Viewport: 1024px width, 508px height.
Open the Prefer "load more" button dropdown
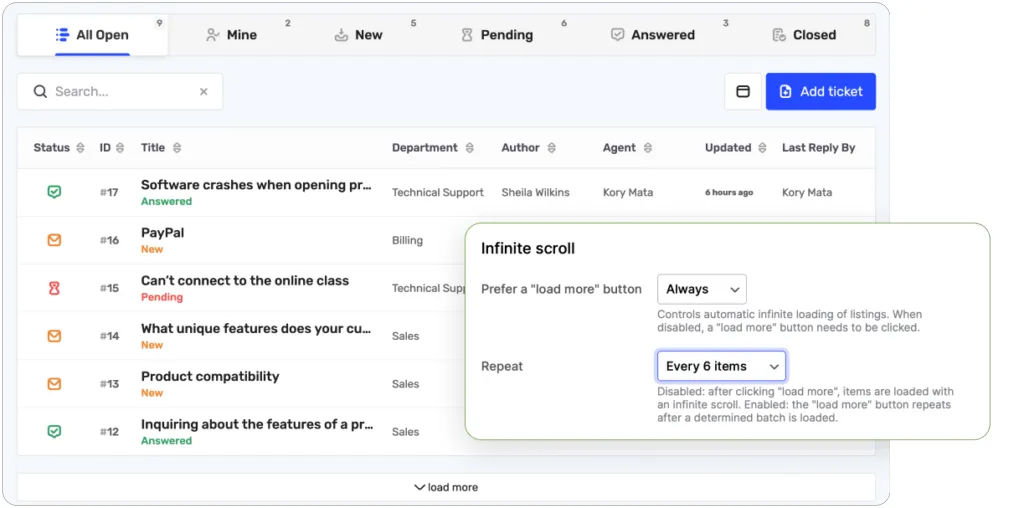click(x=701, y=289)
